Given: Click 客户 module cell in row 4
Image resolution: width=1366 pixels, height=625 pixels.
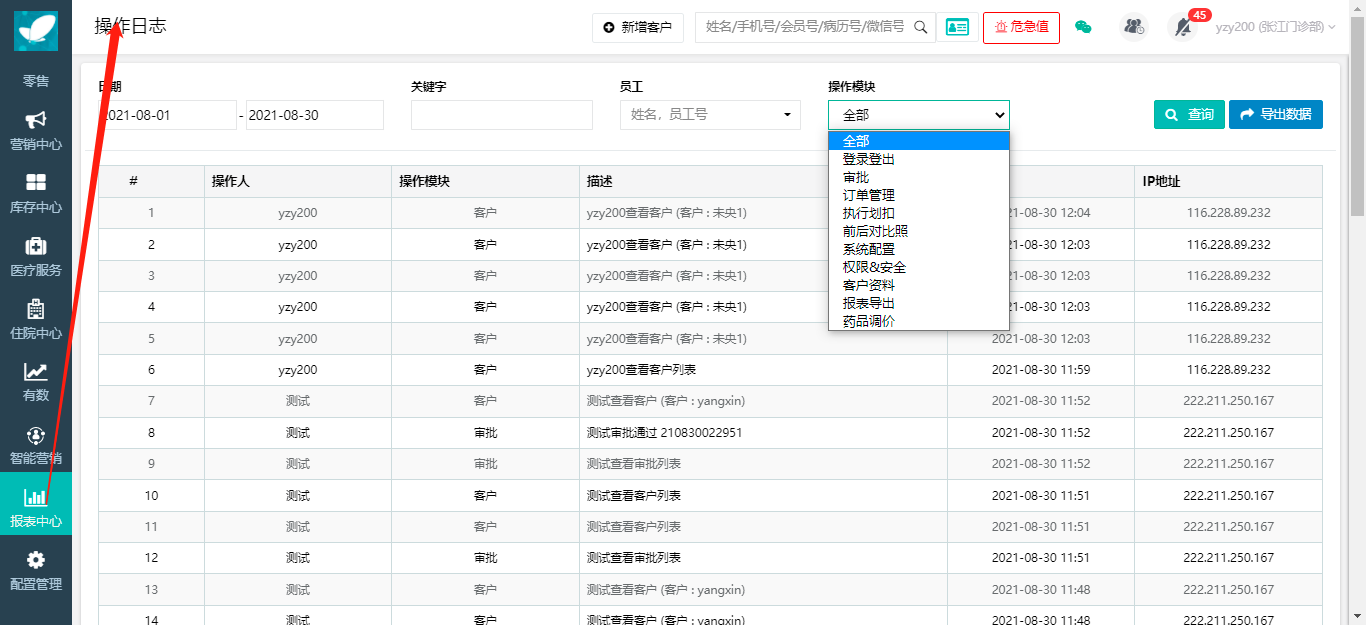Looking at the screenshot, I should click(485, 307).
